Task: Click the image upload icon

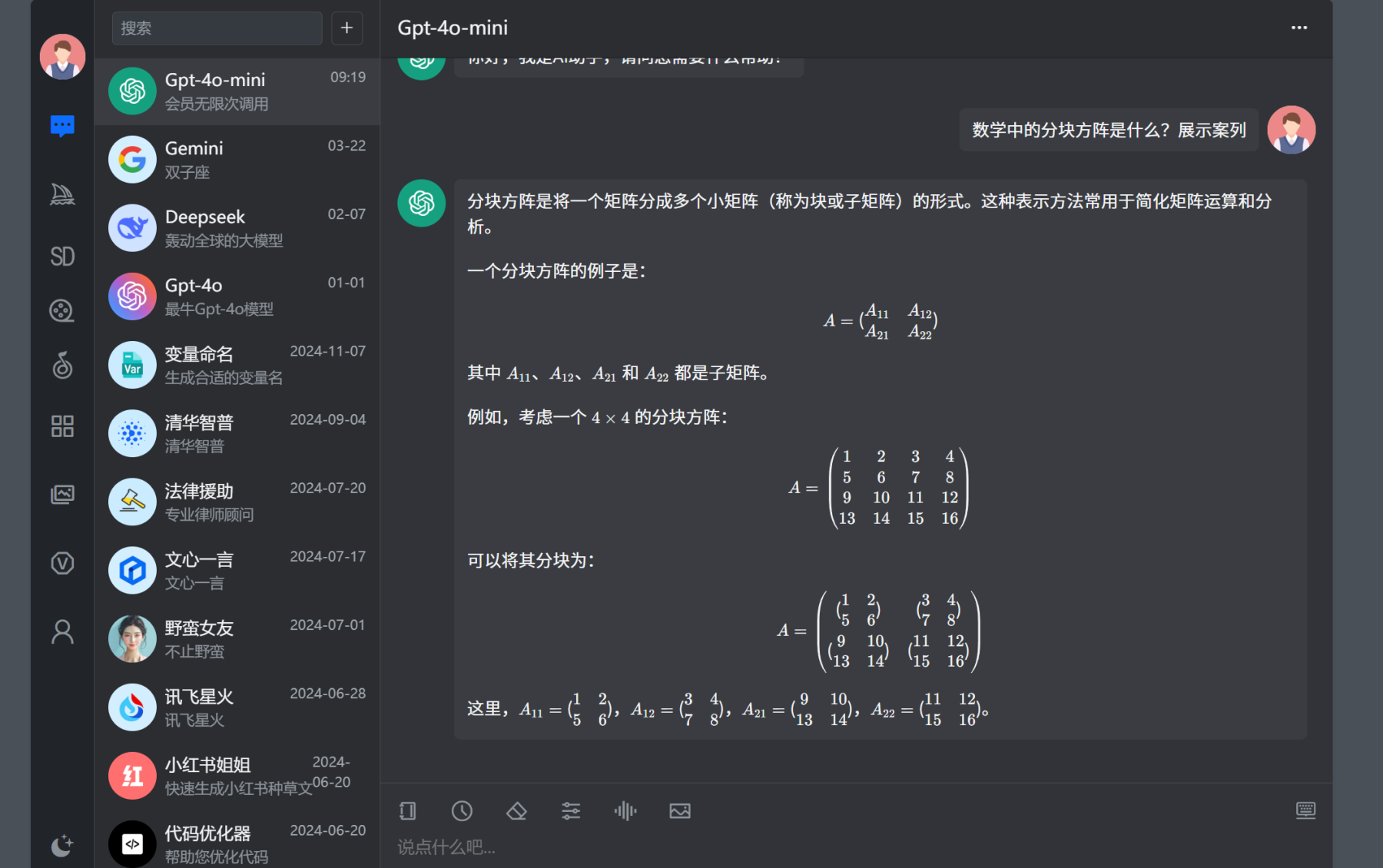Action: (x=680, y=810)
